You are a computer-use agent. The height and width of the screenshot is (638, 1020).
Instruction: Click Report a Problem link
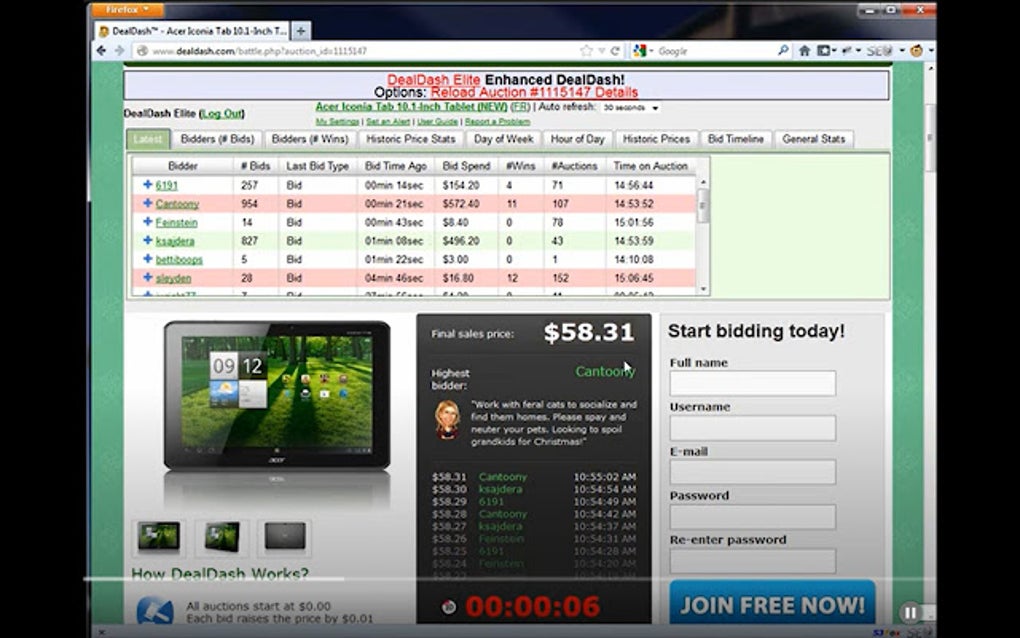[497, 122]
